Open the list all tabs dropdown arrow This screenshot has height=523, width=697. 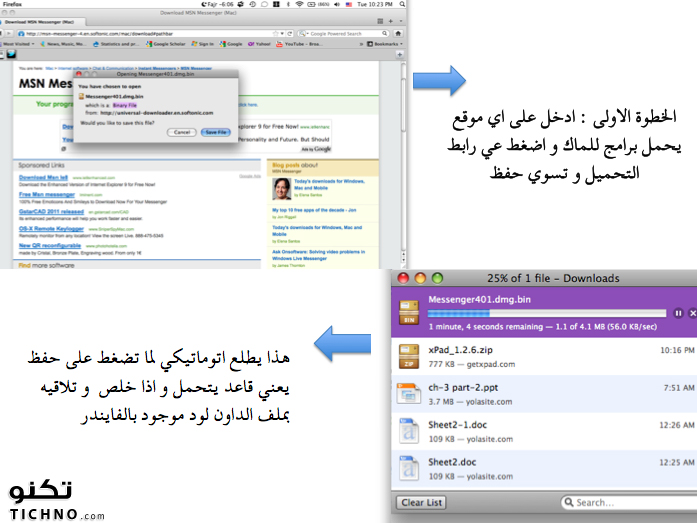(401, 21)
